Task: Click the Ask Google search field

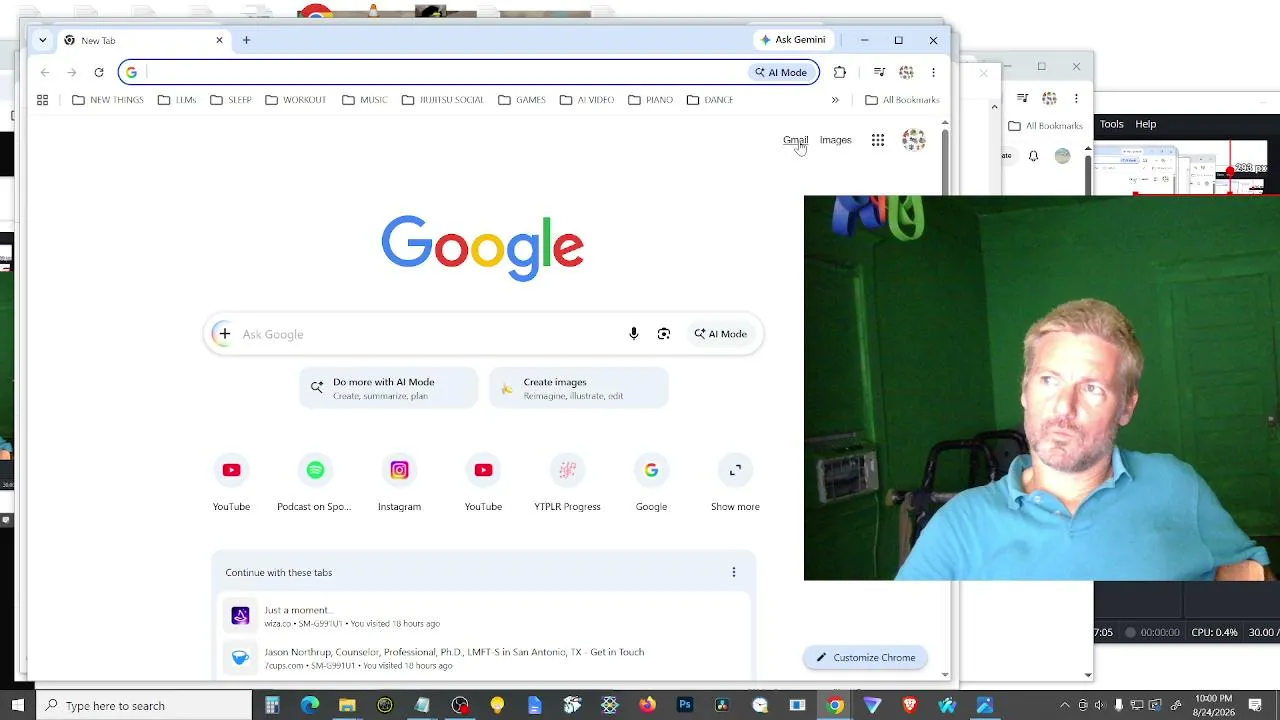Action: tap(430, 334)
